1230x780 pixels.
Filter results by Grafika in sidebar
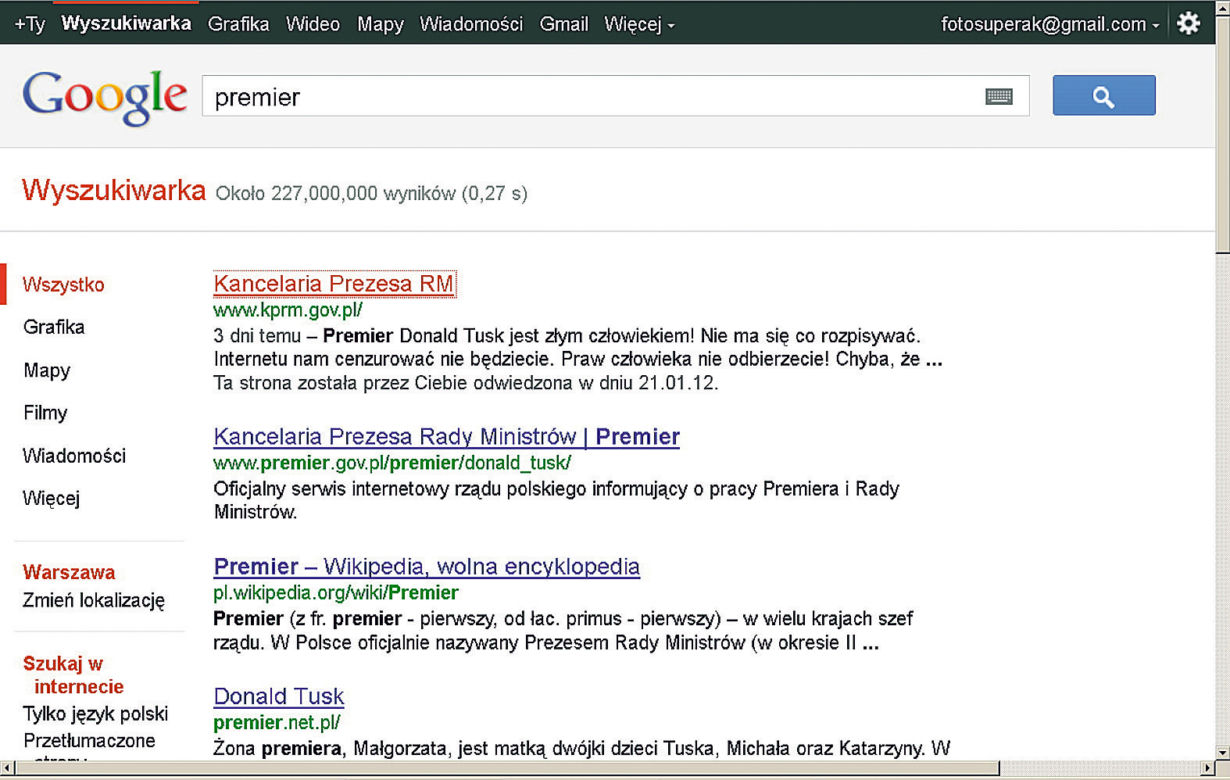coord(54,327)
